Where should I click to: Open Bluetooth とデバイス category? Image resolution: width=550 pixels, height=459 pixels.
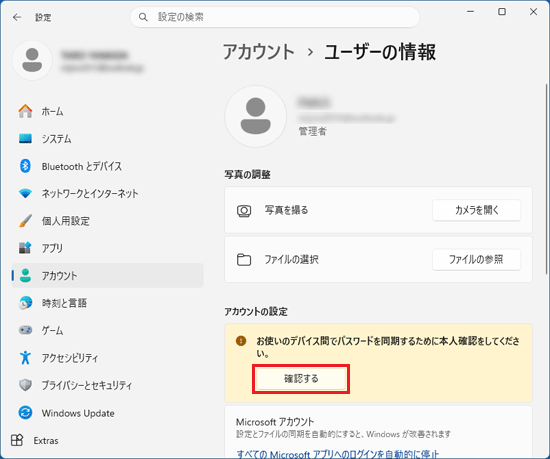click(x=107, y=166)
